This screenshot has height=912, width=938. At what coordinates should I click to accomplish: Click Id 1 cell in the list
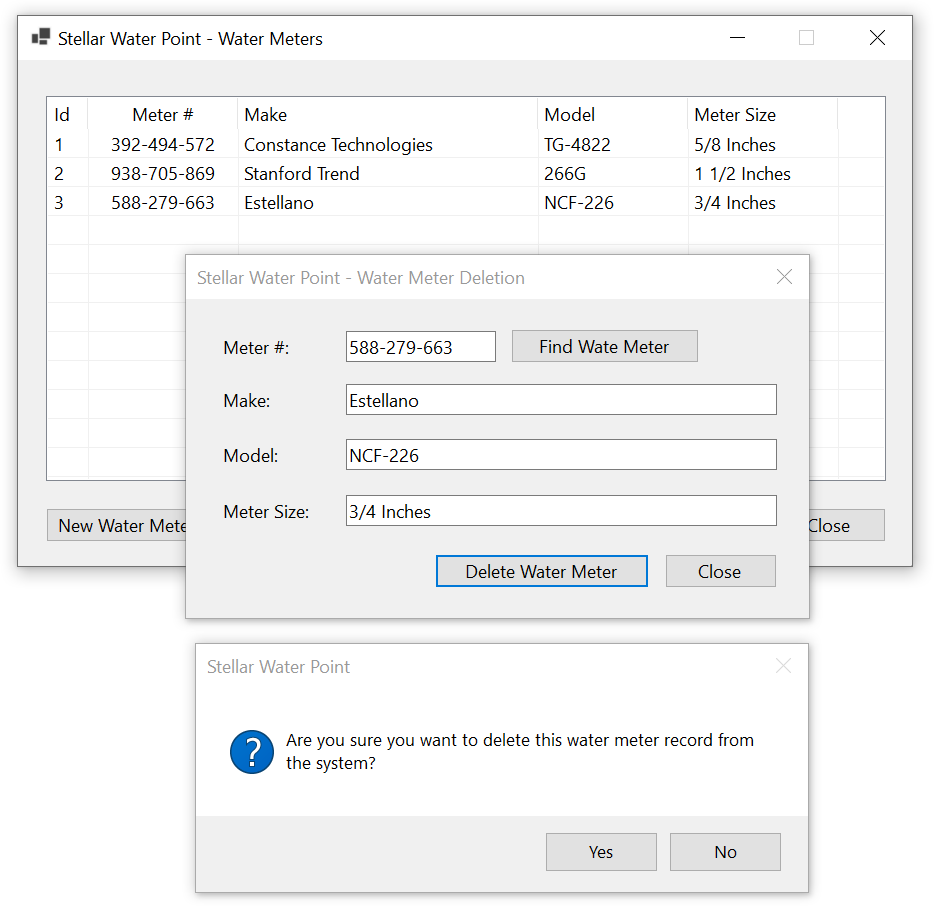pos(59,144)
